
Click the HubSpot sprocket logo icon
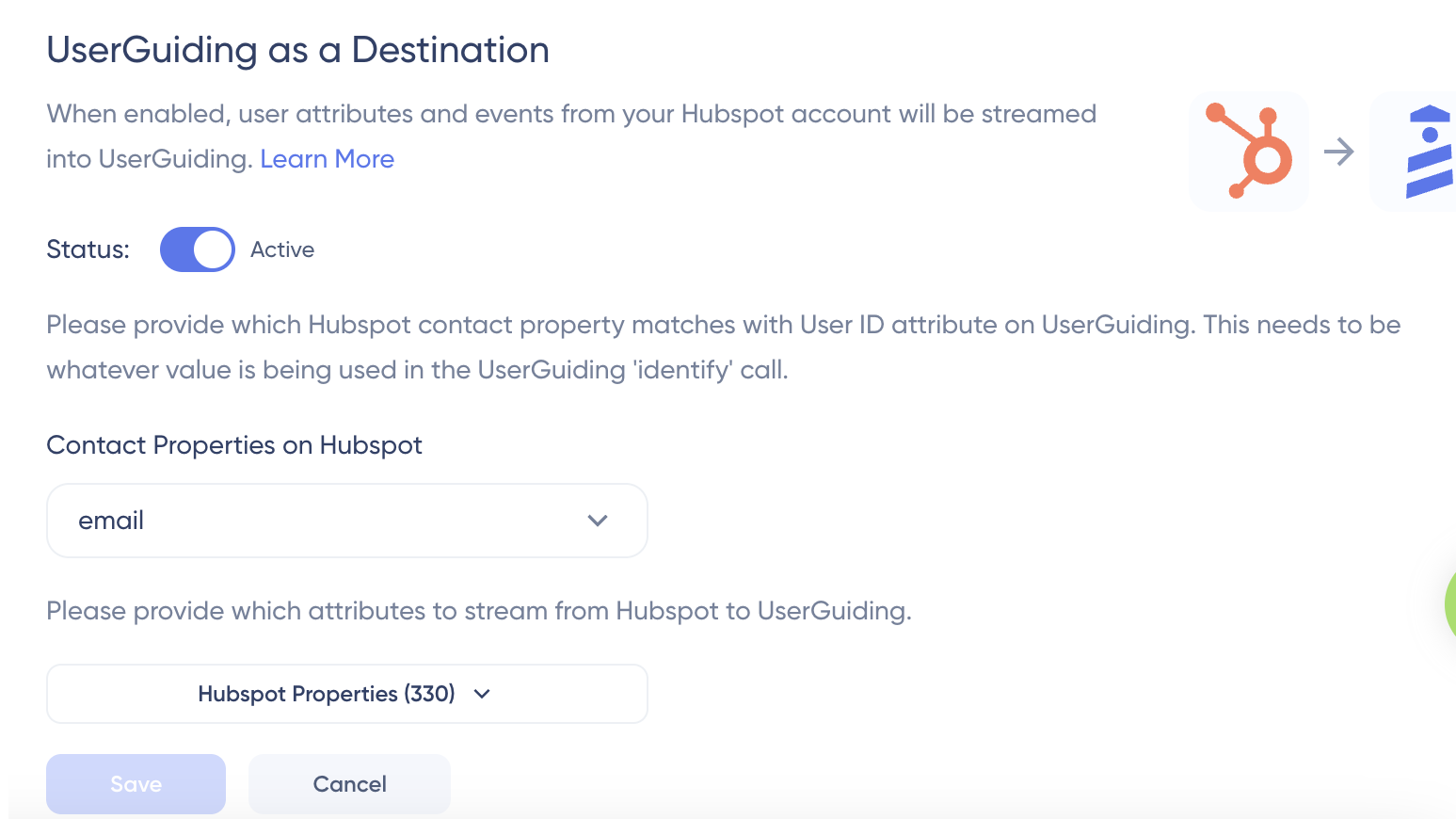[1249, 152]
